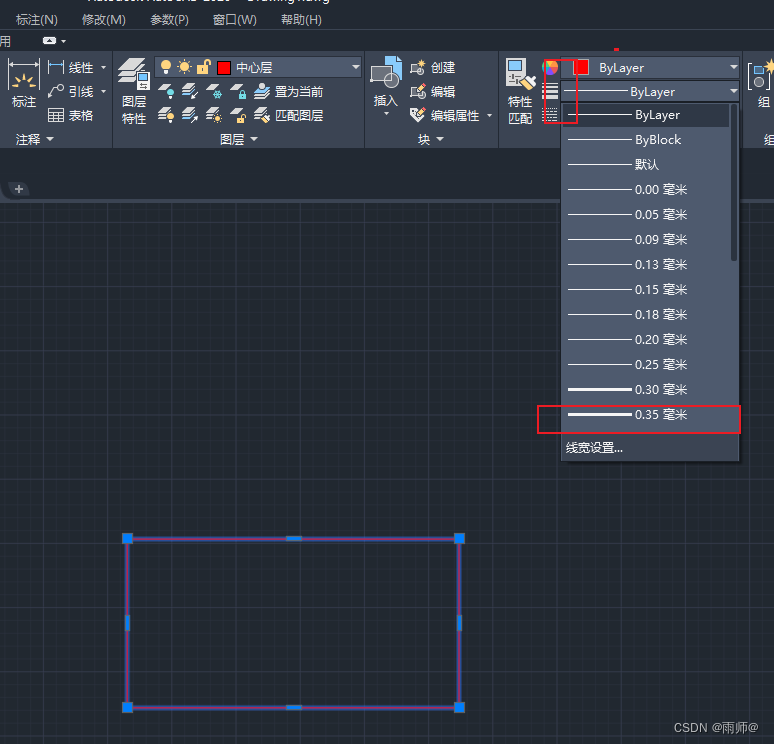Viewport: 774px width, 744px height.
Task: Open the 标注(N) menu
Action: (x=37, y=20)
